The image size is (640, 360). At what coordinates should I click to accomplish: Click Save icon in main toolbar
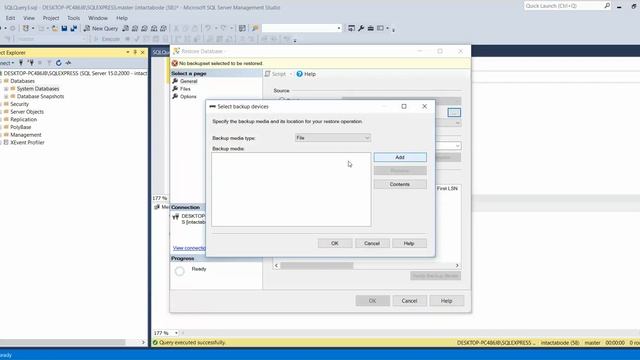64,28
